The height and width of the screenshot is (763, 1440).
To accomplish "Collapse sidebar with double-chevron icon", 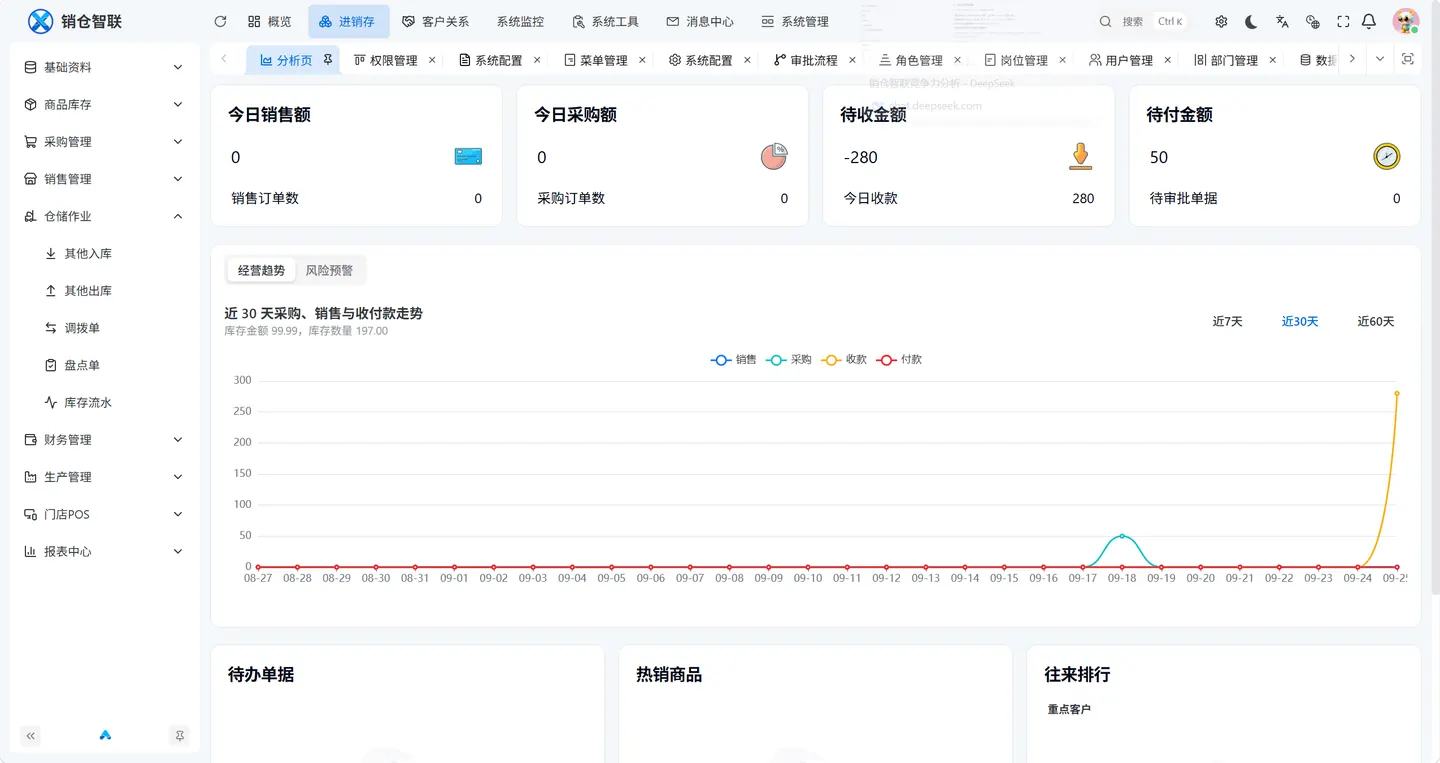I will 31,736.
